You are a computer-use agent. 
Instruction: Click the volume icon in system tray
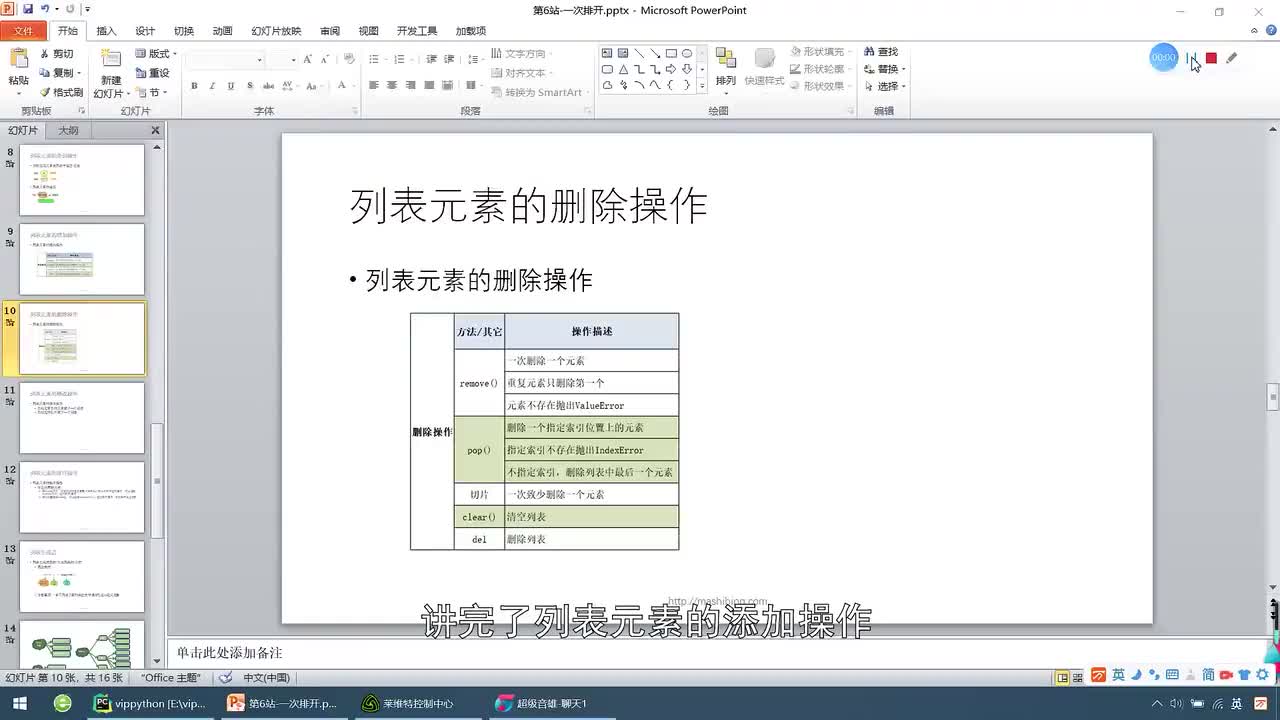(x=1175, y=703)
